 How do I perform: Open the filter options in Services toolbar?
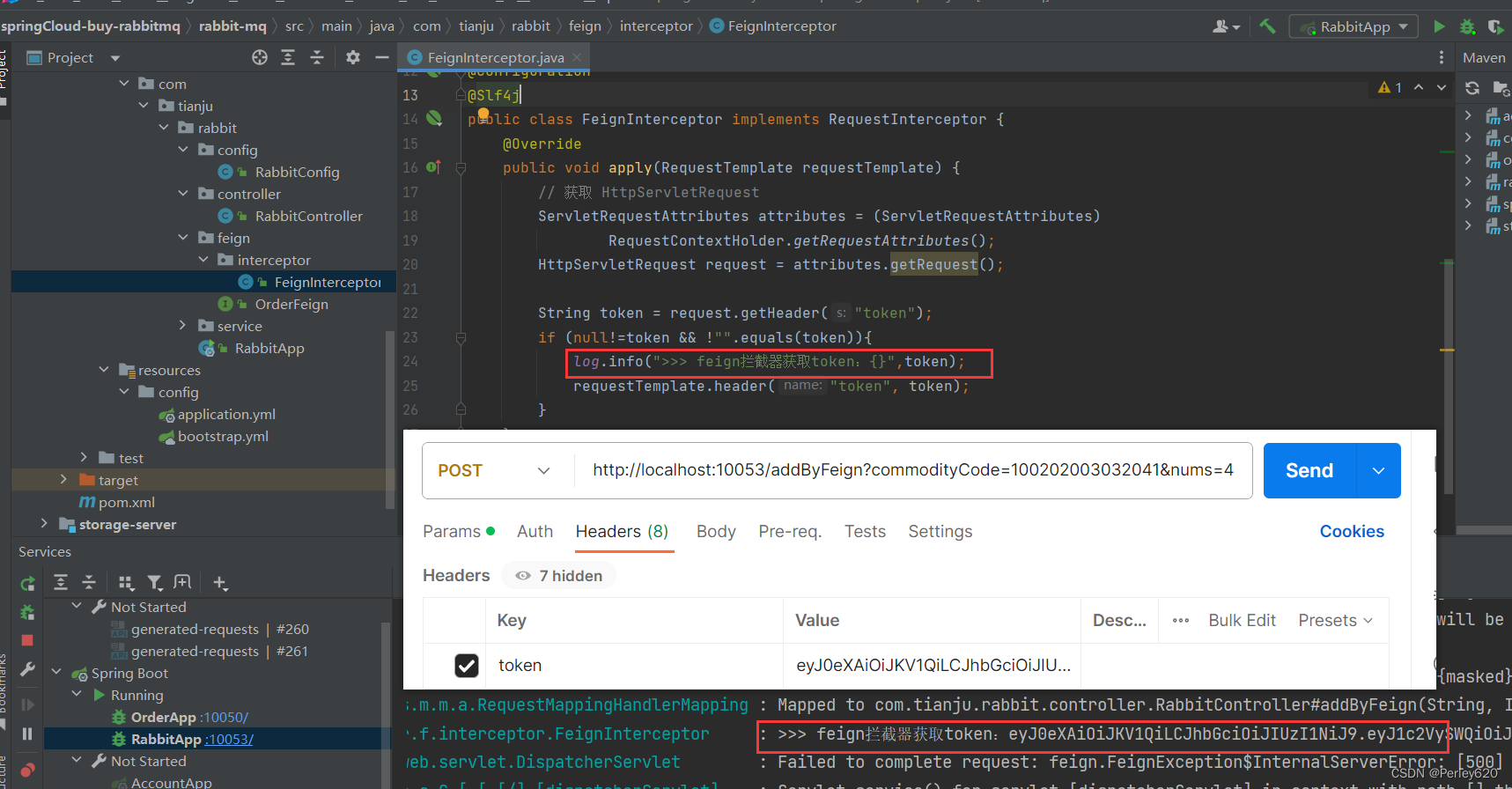[155, 583]
